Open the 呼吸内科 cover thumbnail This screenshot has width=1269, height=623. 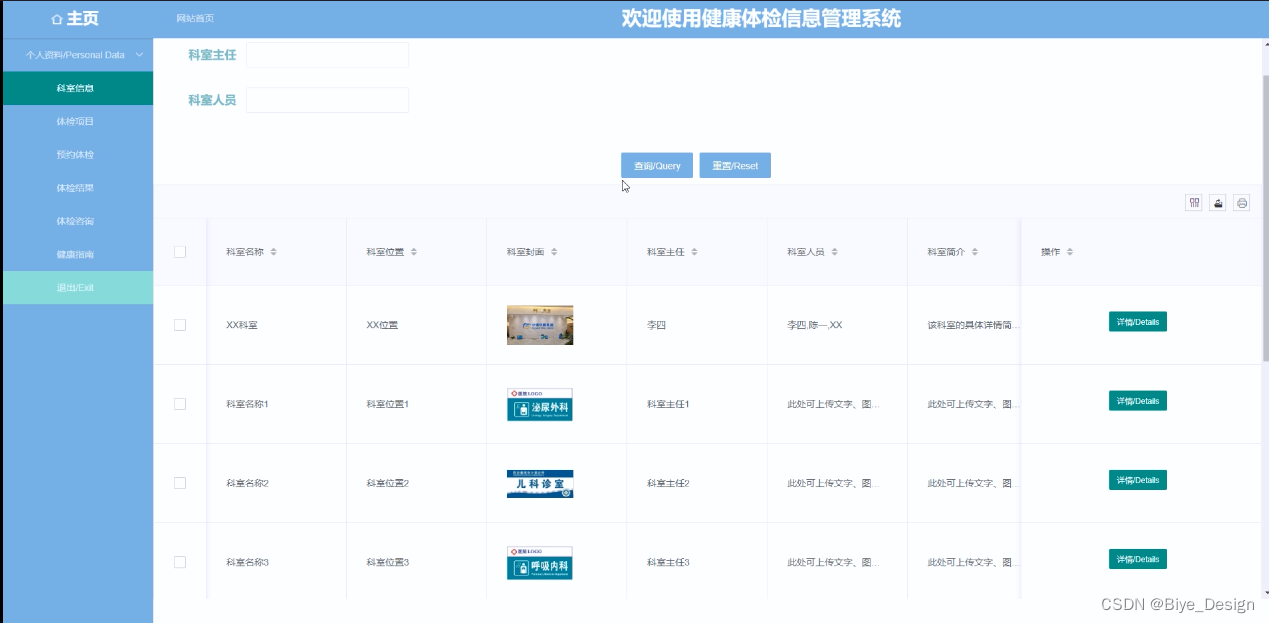point(540,563)
